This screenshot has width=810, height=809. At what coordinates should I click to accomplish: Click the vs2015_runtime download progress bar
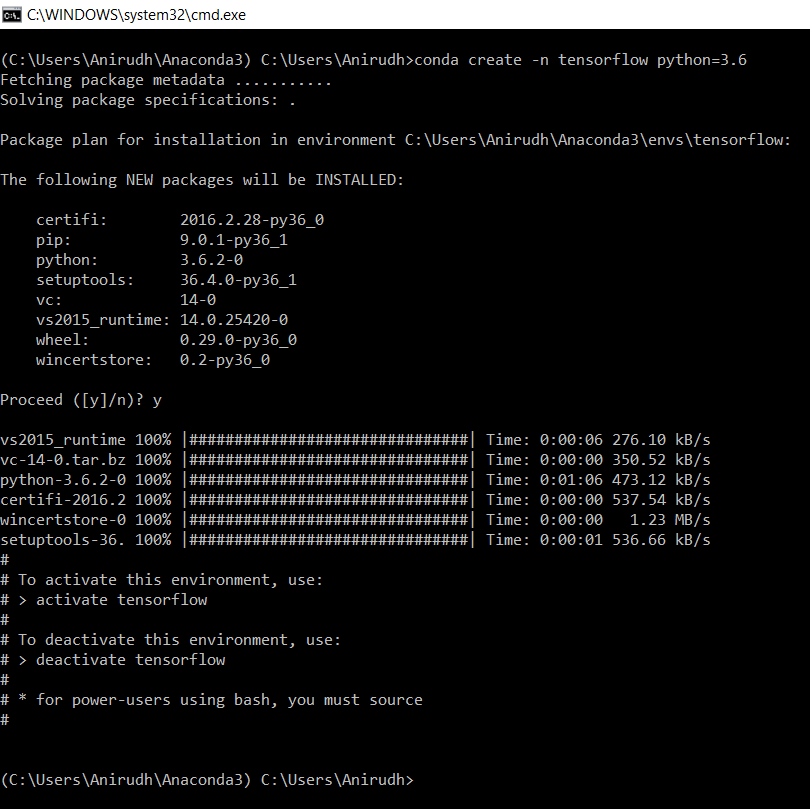point(329,440)
